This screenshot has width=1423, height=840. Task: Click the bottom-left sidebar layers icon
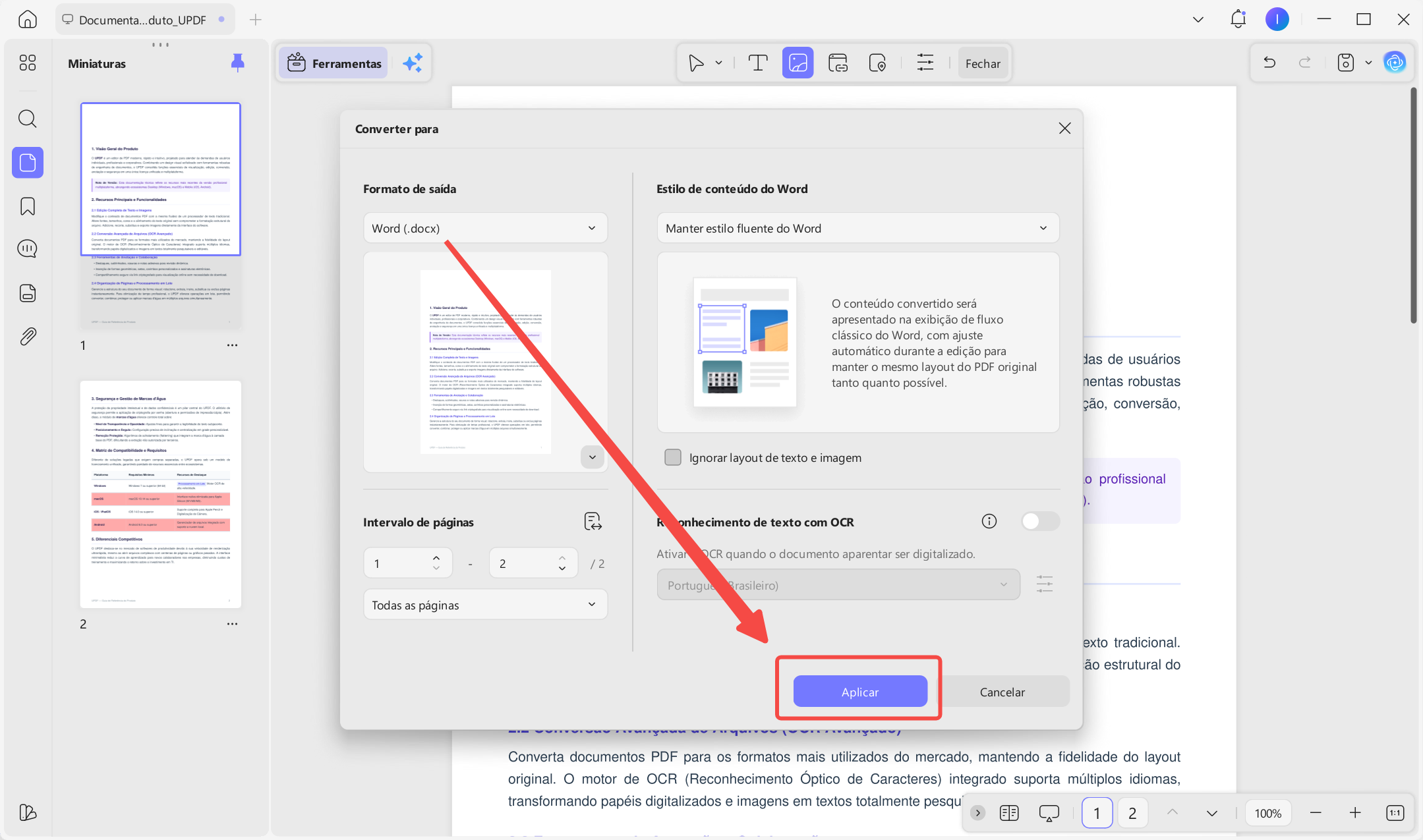point(27,812)
